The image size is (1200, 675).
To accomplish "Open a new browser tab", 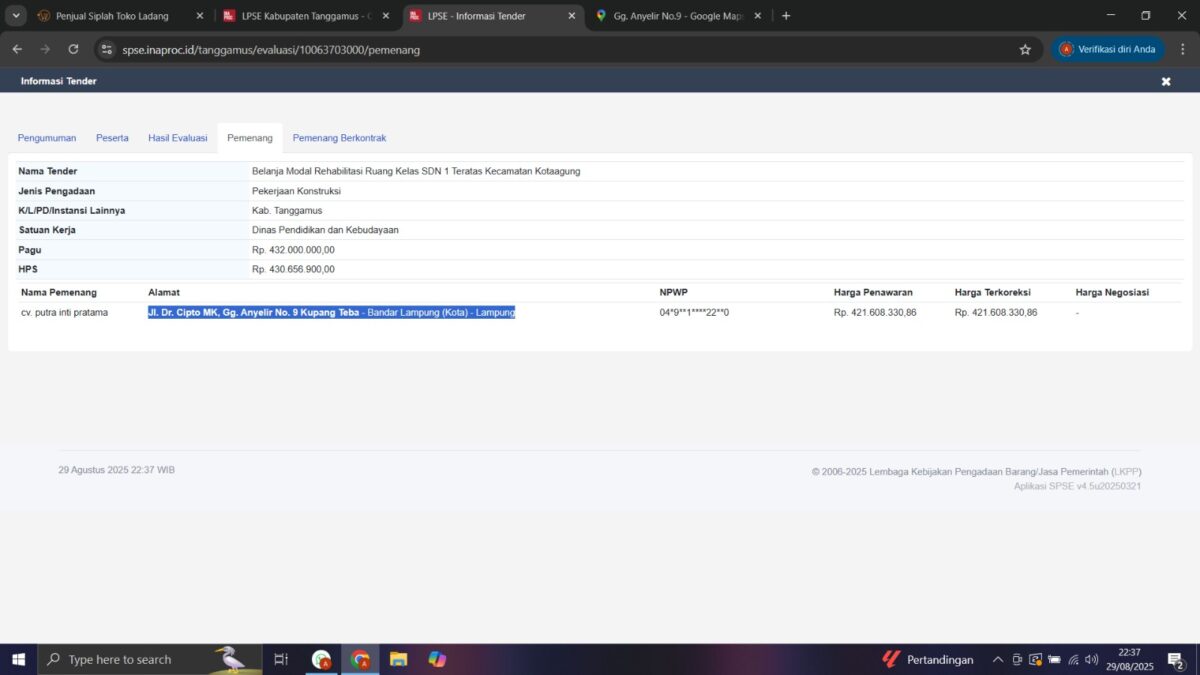I will [x=786, y=16].
